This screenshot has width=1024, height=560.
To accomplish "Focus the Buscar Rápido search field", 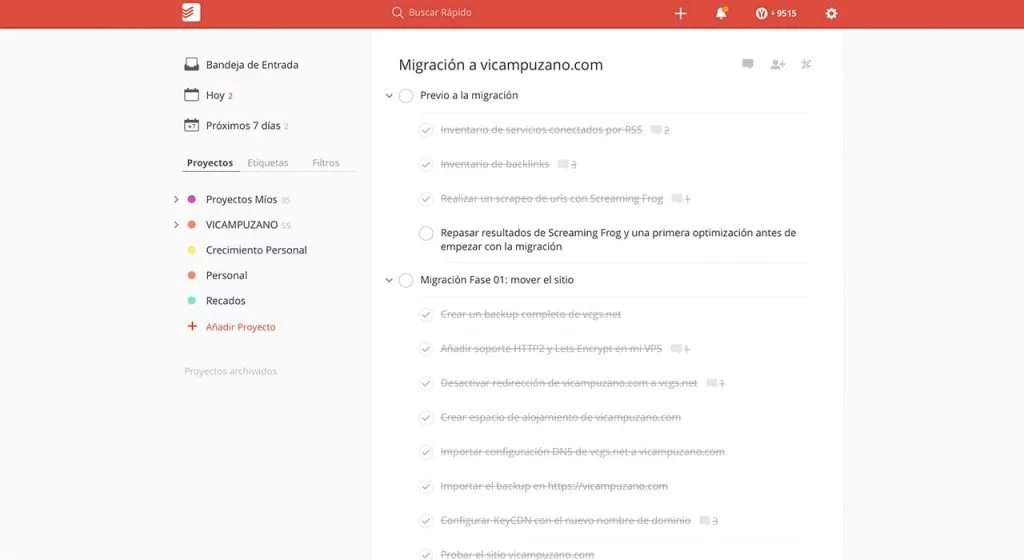I will [440, 12].
